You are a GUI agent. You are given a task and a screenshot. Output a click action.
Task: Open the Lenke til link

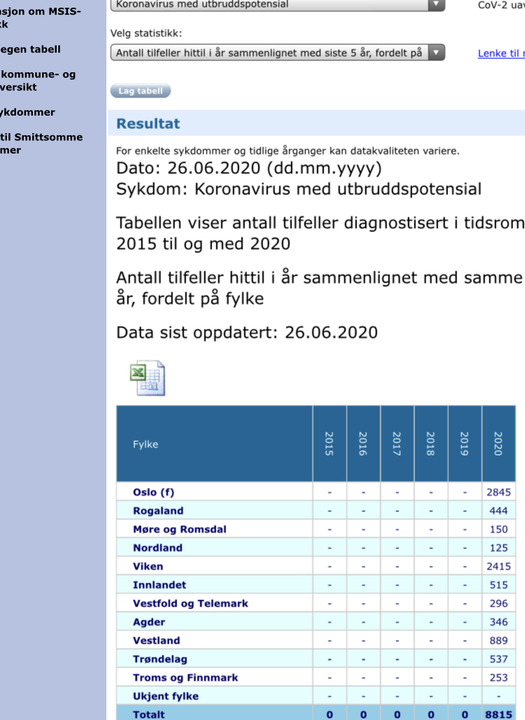501,53
